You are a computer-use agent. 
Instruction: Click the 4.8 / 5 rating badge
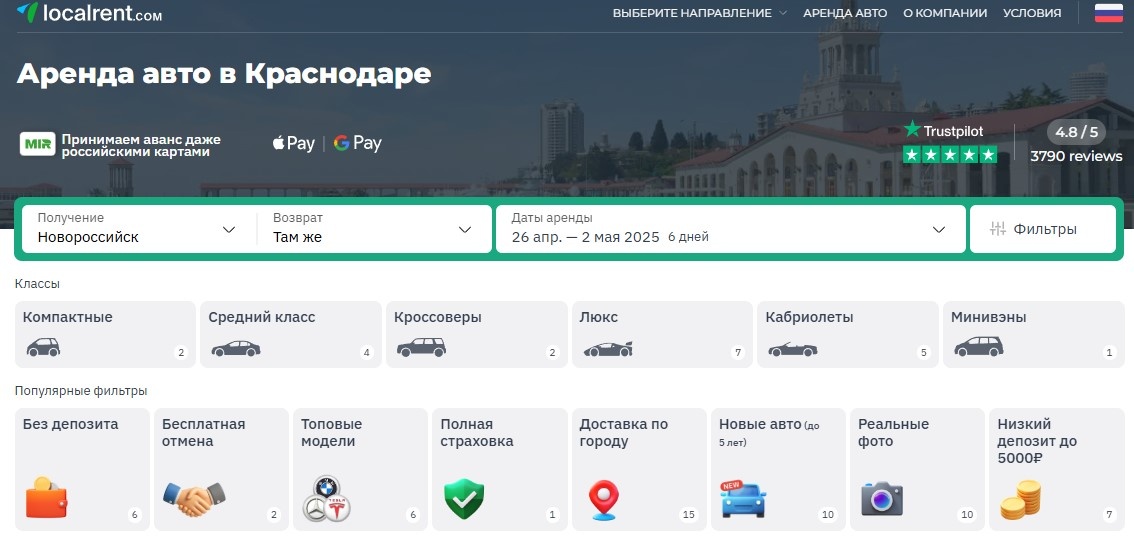[1076, 132]
